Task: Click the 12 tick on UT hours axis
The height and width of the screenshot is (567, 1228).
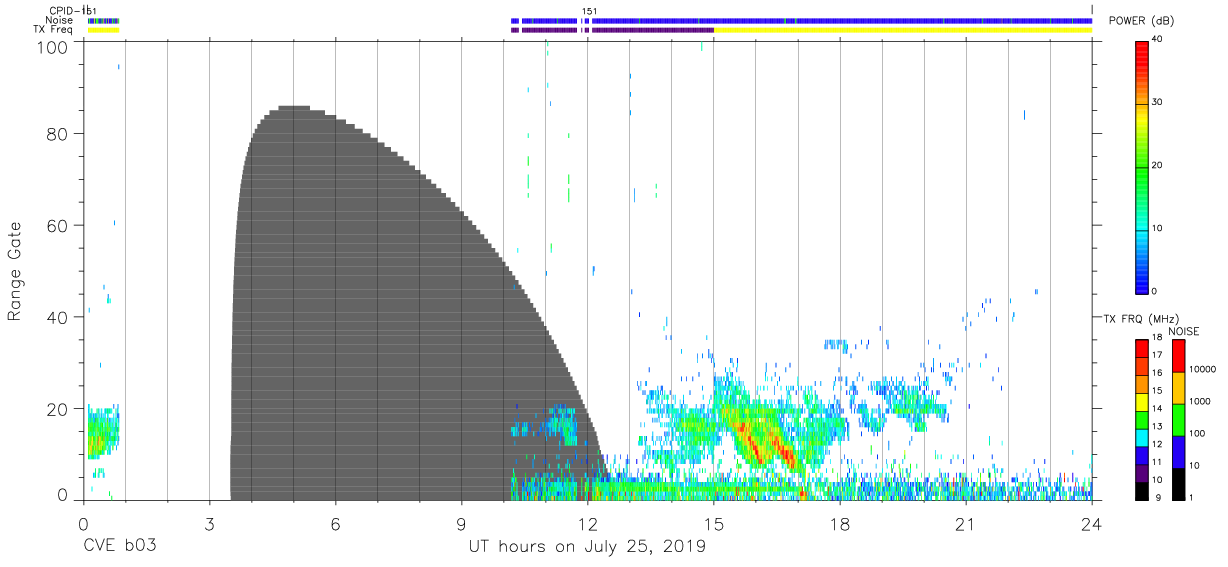Action: pyautogui.click(x=588, y=523)
